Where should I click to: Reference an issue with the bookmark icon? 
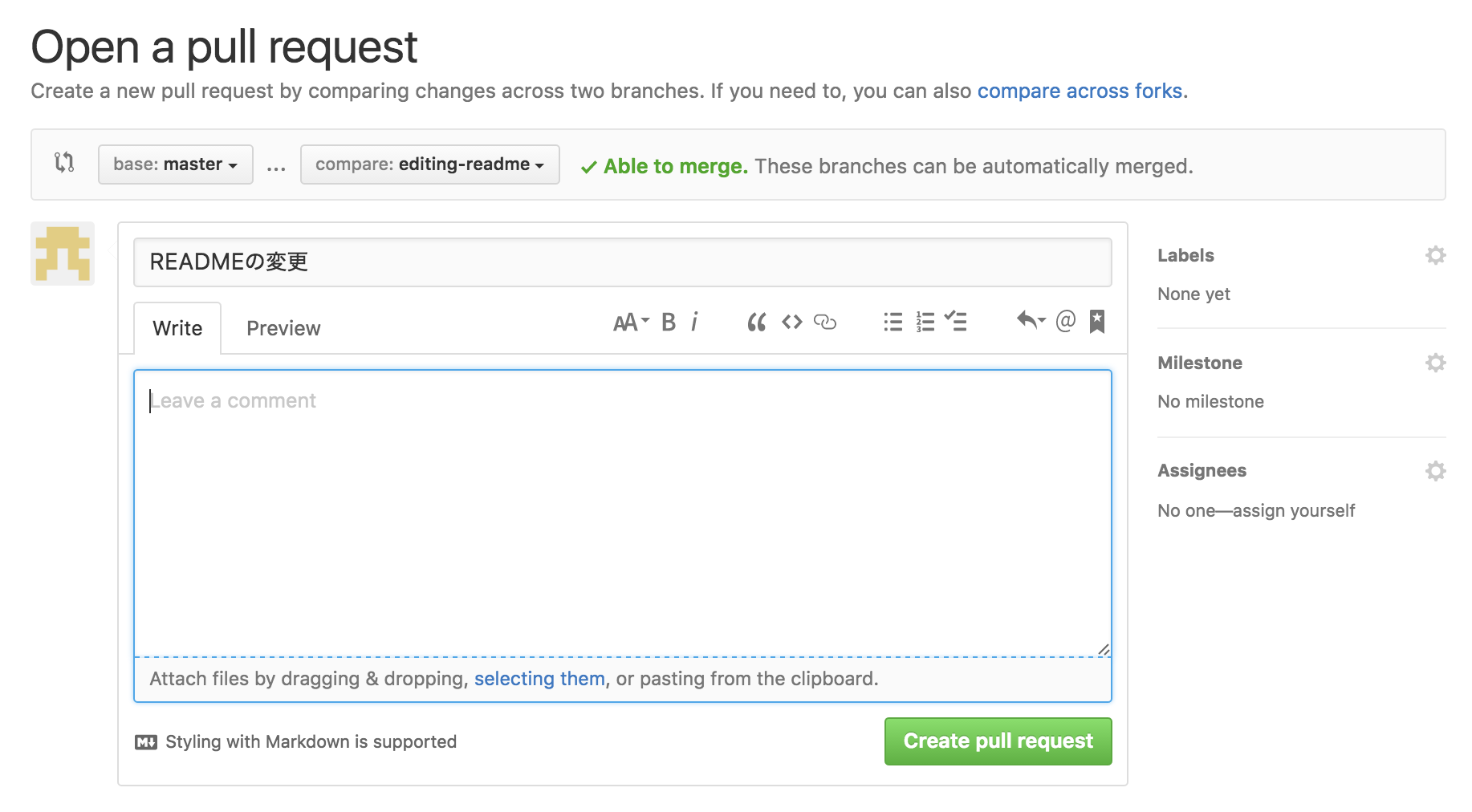pos(1097,322)
